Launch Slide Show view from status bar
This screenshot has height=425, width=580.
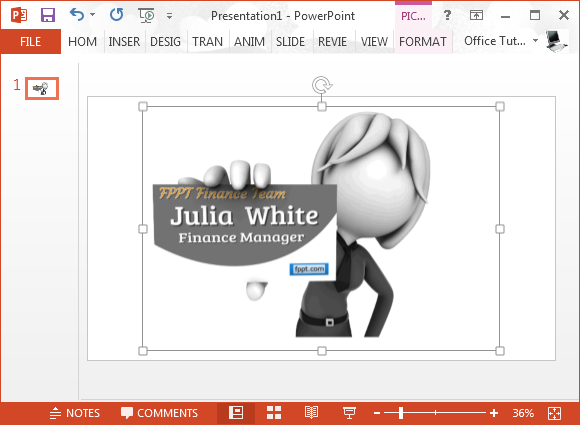pyautogui.click(x=349, y=413)
